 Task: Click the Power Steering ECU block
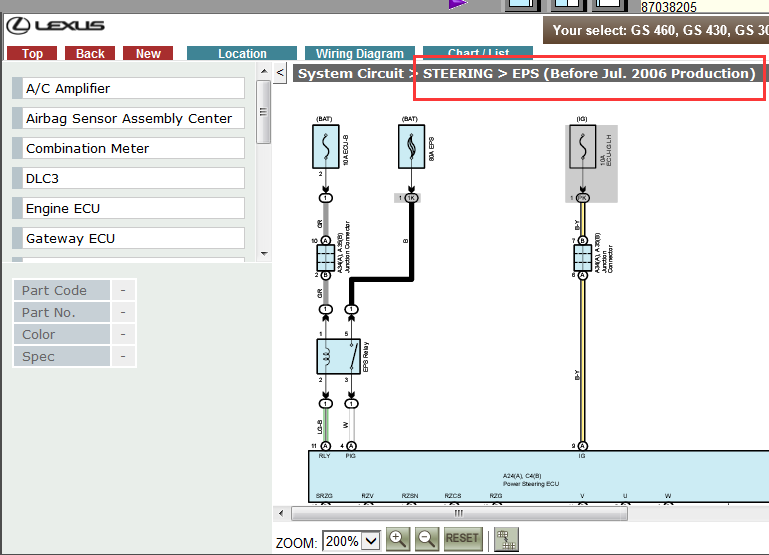(538, 477)
